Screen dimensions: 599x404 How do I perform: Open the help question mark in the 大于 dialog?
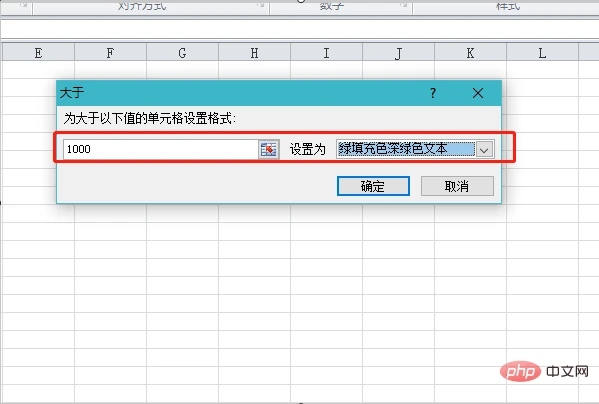pyautogui.click(x=433, y=93)
